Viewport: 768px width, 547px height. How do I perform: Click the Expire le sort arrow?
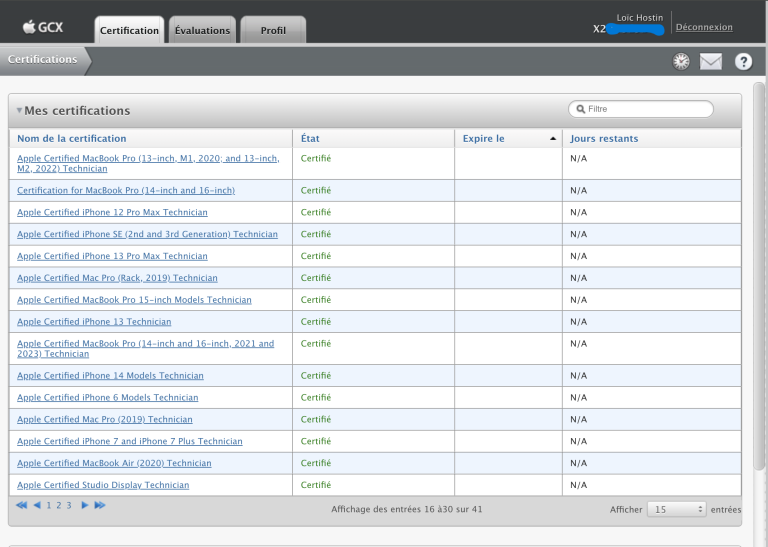553,139
